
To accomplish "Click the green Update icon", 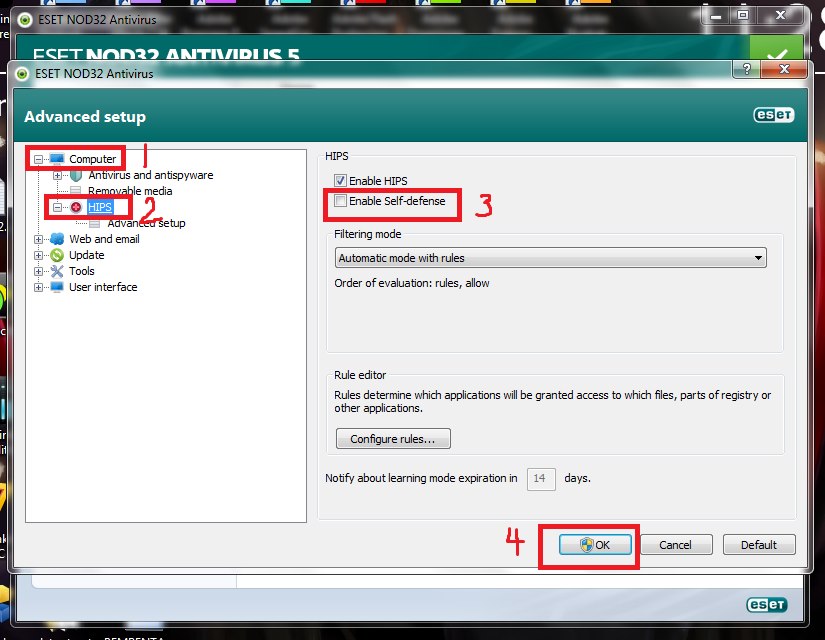I will [x=57, y=255].
